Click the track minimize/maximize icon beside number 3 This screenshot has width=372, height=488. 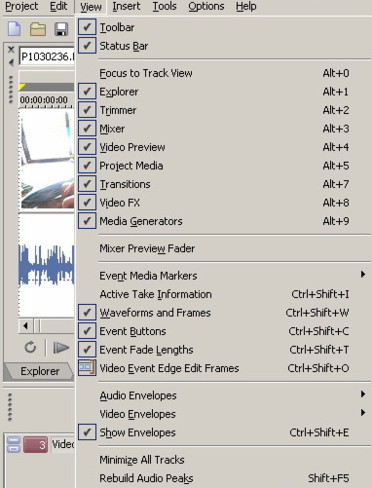[14, 445]
